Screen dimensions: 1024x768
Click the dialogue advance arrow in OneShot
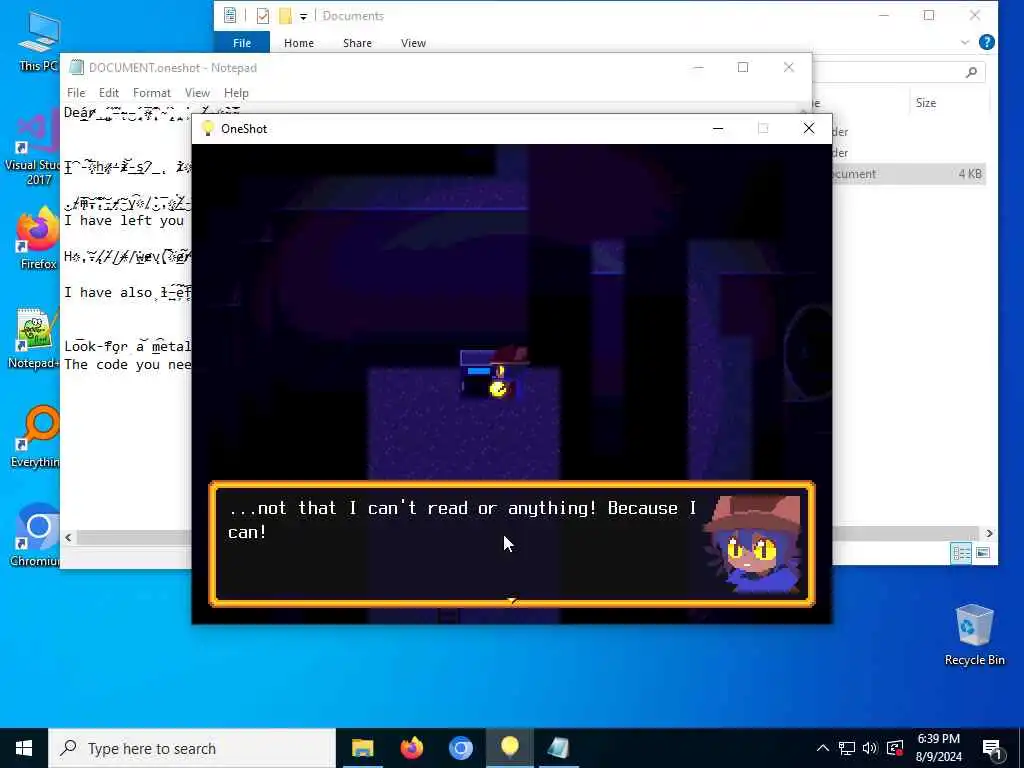coord(512,600)
